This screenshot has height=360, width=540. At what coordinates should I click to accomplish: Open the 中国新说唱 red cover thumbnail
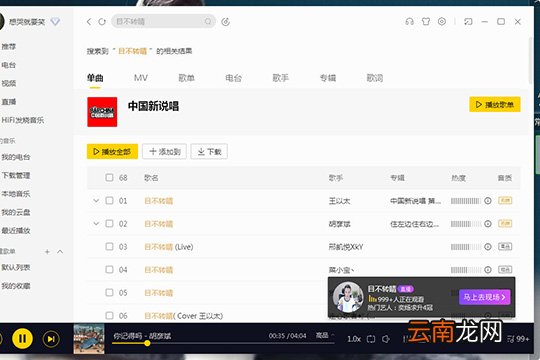102,112
